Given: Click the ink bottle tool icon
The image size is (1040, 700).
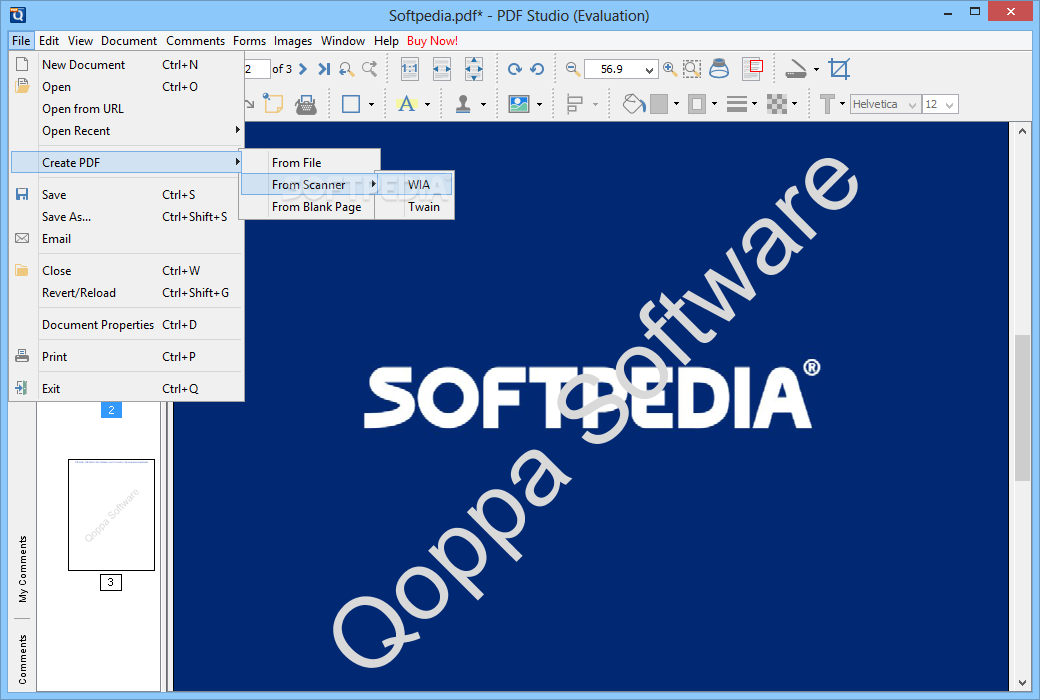Looking at the screenshot, I should pos(719,68).
